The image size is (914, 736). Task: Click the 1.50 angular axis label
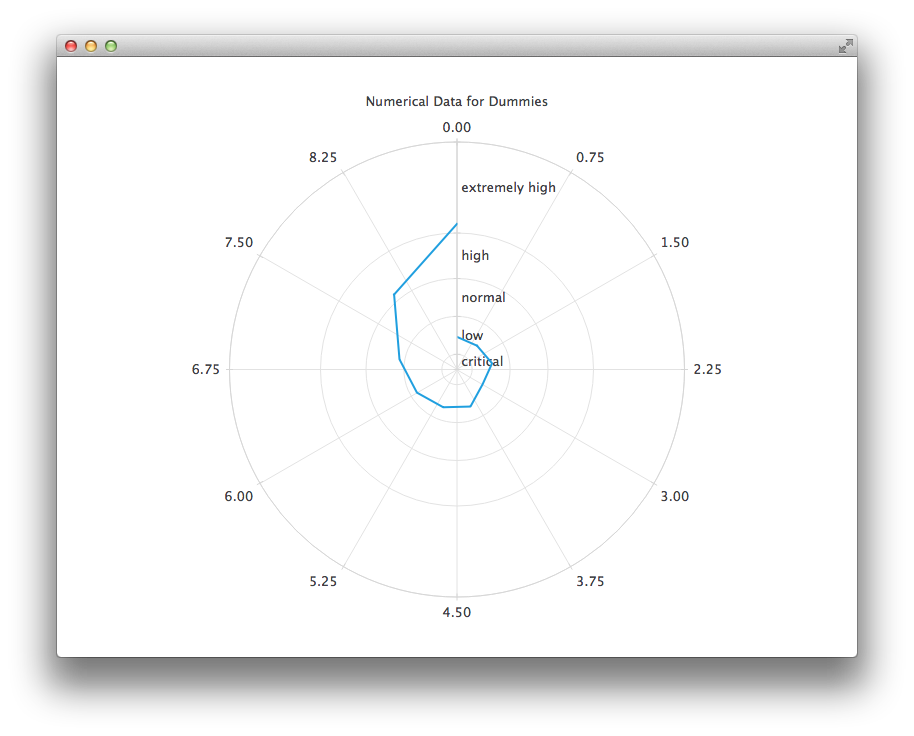[673, 241]
